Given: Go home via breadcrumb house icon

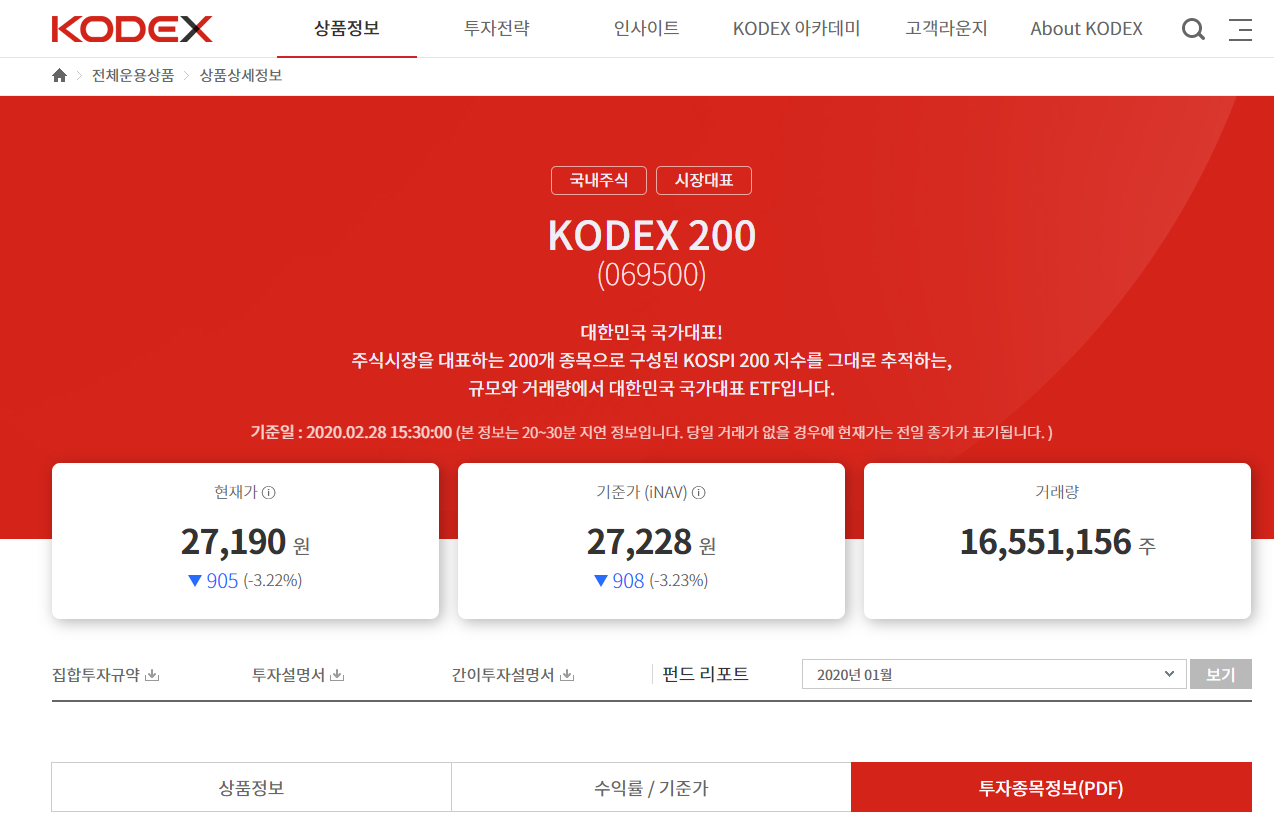Looking at the screenshot, I should point(59,75).
